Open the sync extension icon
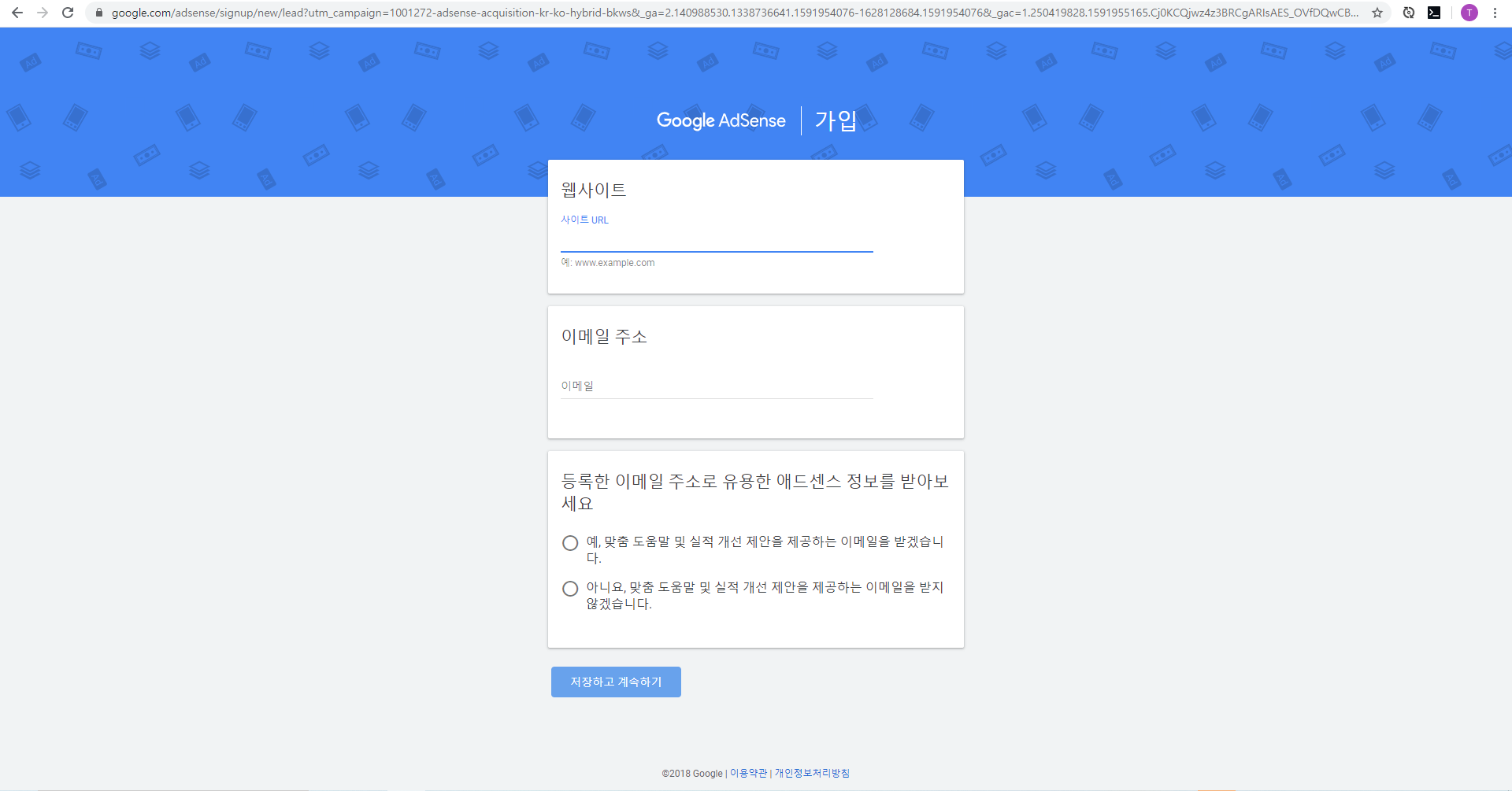 point(1409,13)
